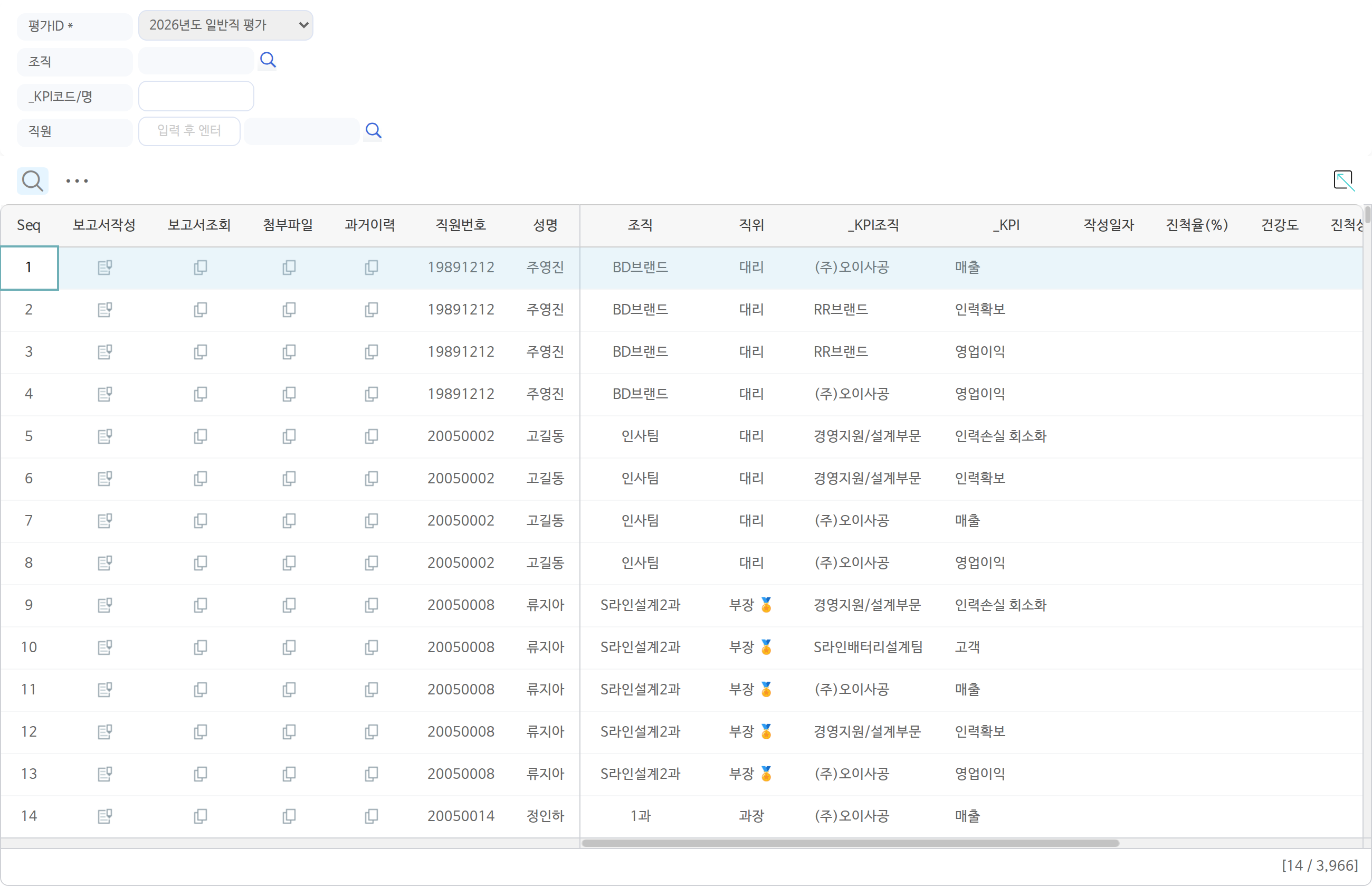1372x896 pixels.
Task: Open 과거이력 icon in Seq 8 row
Action: 371,563
